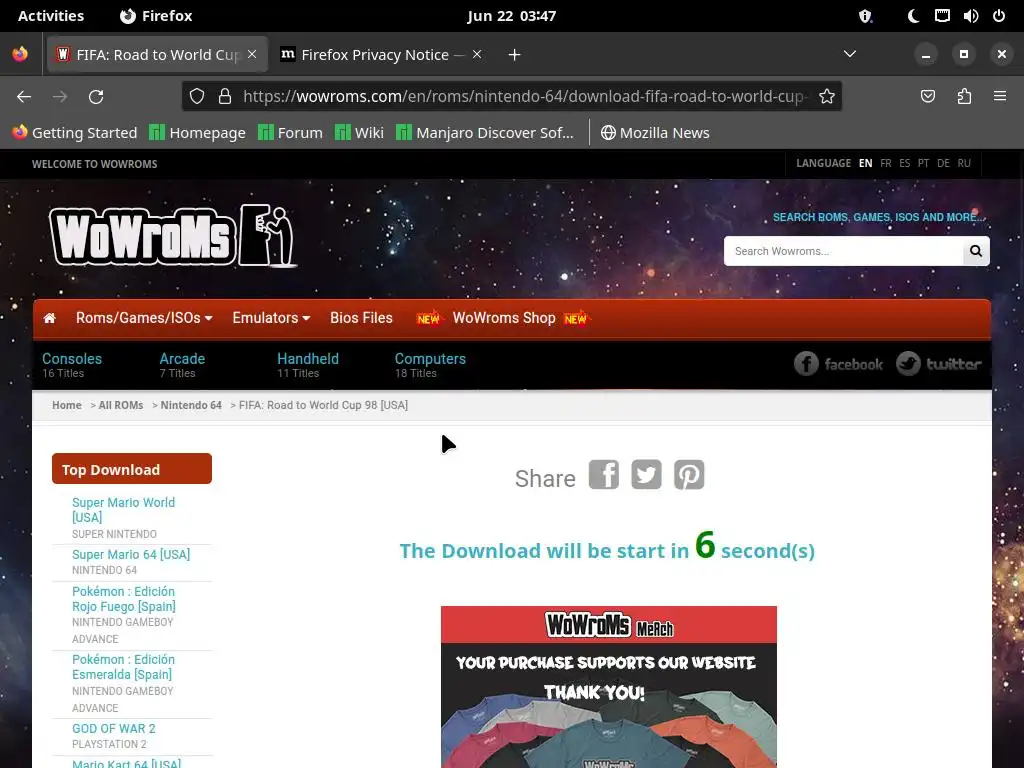Open the system volume indicator
The image size is (1024, 768).
pos(970,16)
